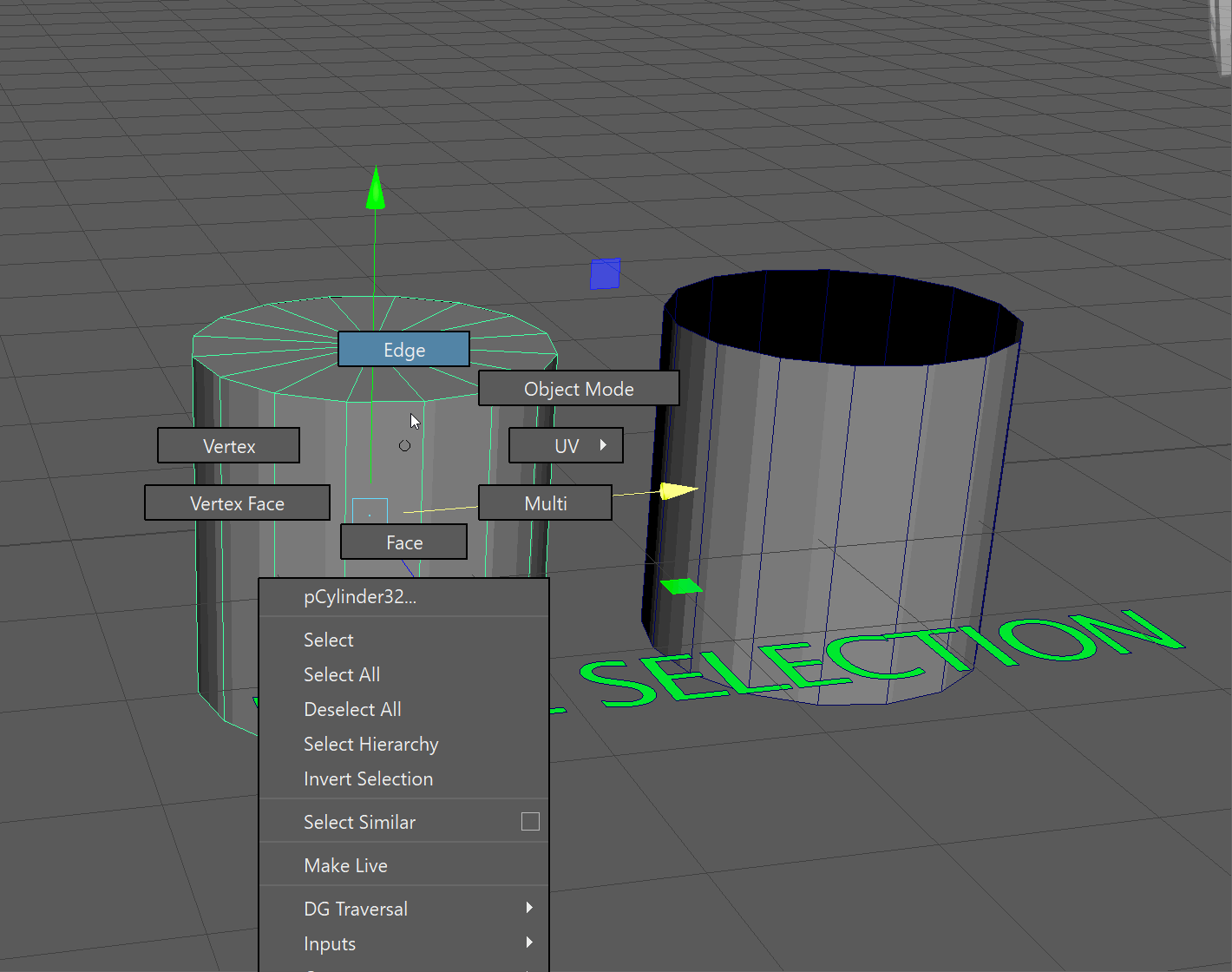The width and height of the screenshot is (1232, 972).
Task: Click the pCylinder32... menu entry
Action: coord(360,597)
